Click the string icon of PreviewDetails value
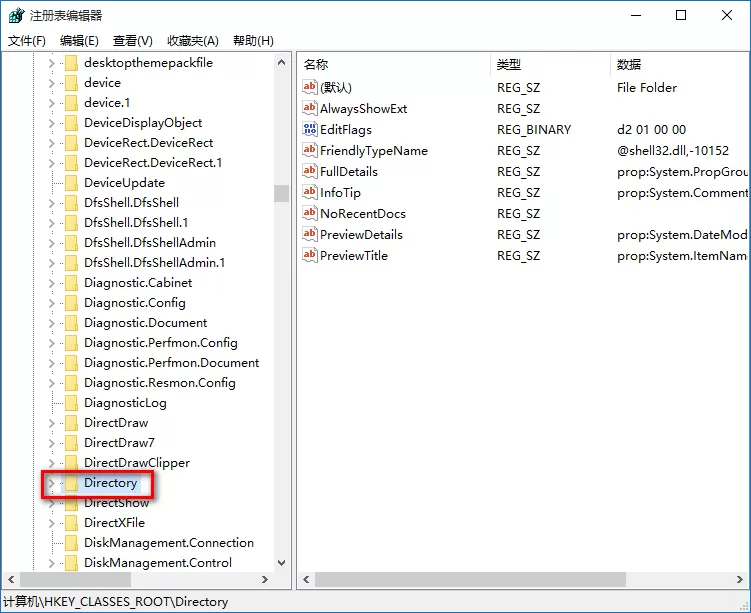751x613 pixels. pos(310,234)
